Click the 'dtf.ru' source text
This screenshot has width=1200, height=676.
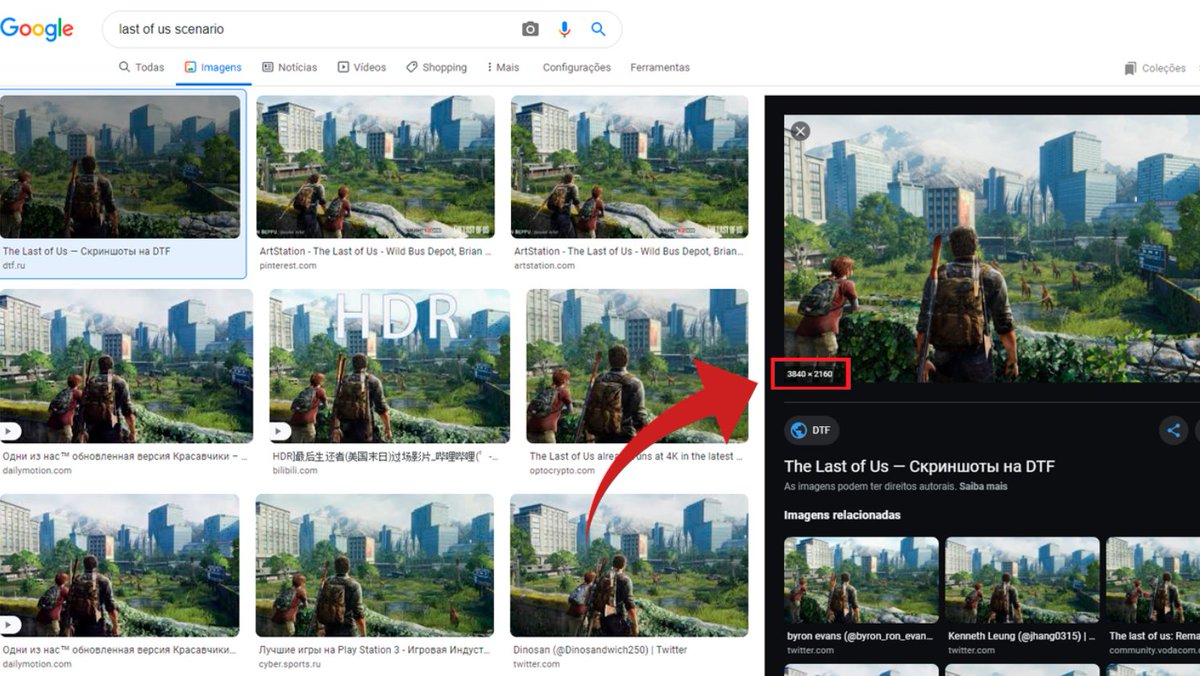point(15,266)
